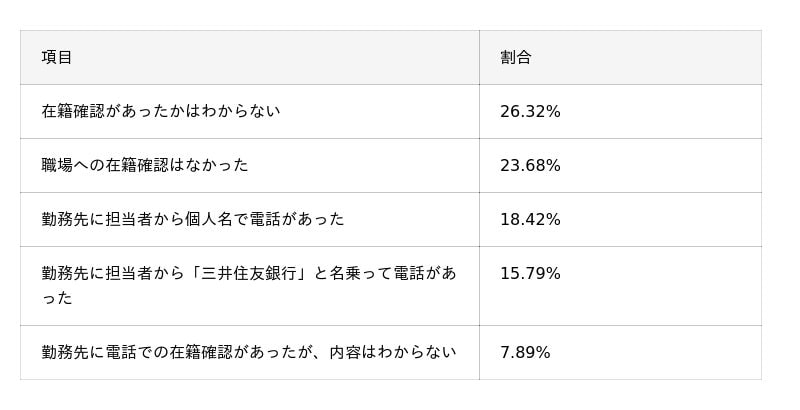
Task: Click the 割合 column header
Action: pos(516,58)
